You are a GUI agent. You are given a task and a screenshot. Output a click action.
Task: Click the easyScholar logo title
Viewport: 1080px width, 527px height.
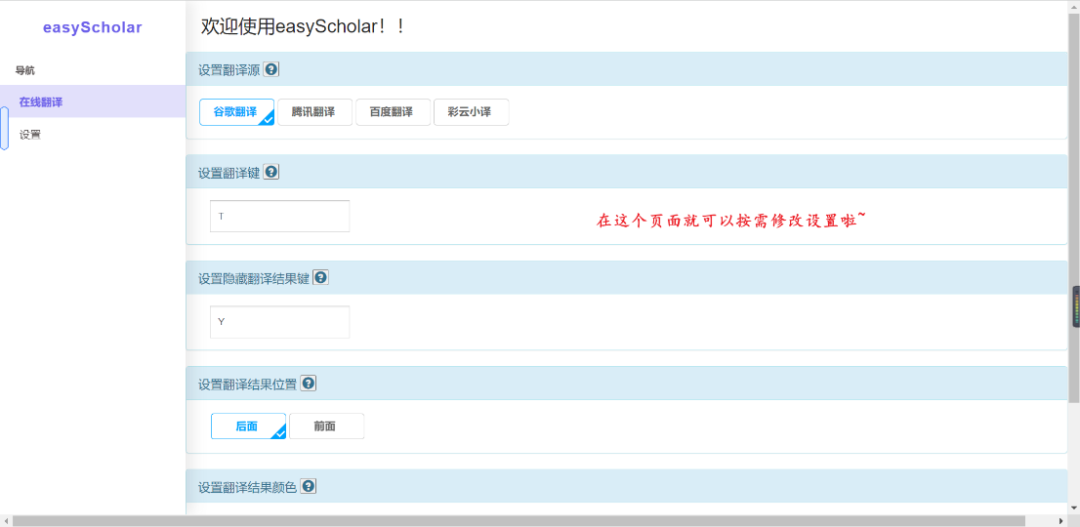(x=92, y=28)
